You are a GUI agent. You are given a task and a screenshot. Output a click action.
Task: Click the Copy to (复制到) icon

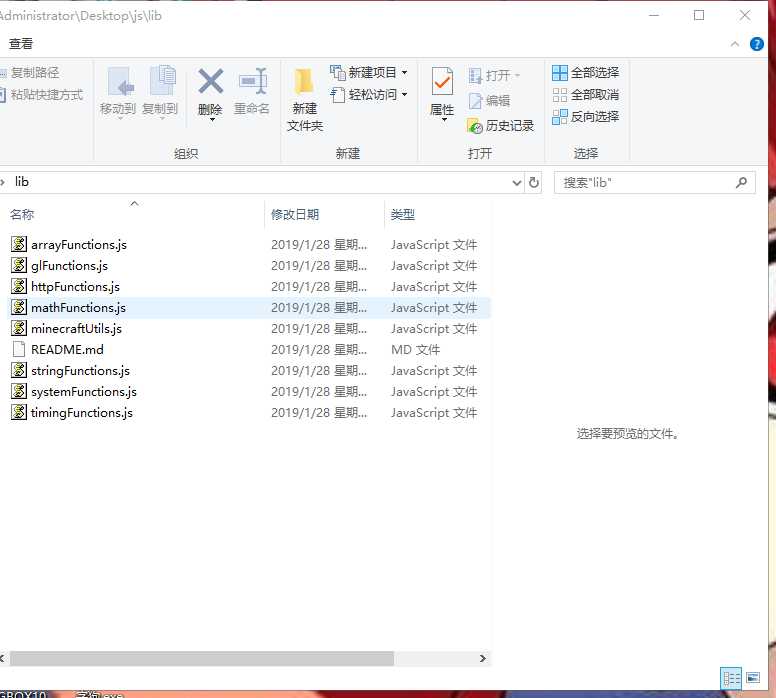pyautogui.click(x=162, y=81)
